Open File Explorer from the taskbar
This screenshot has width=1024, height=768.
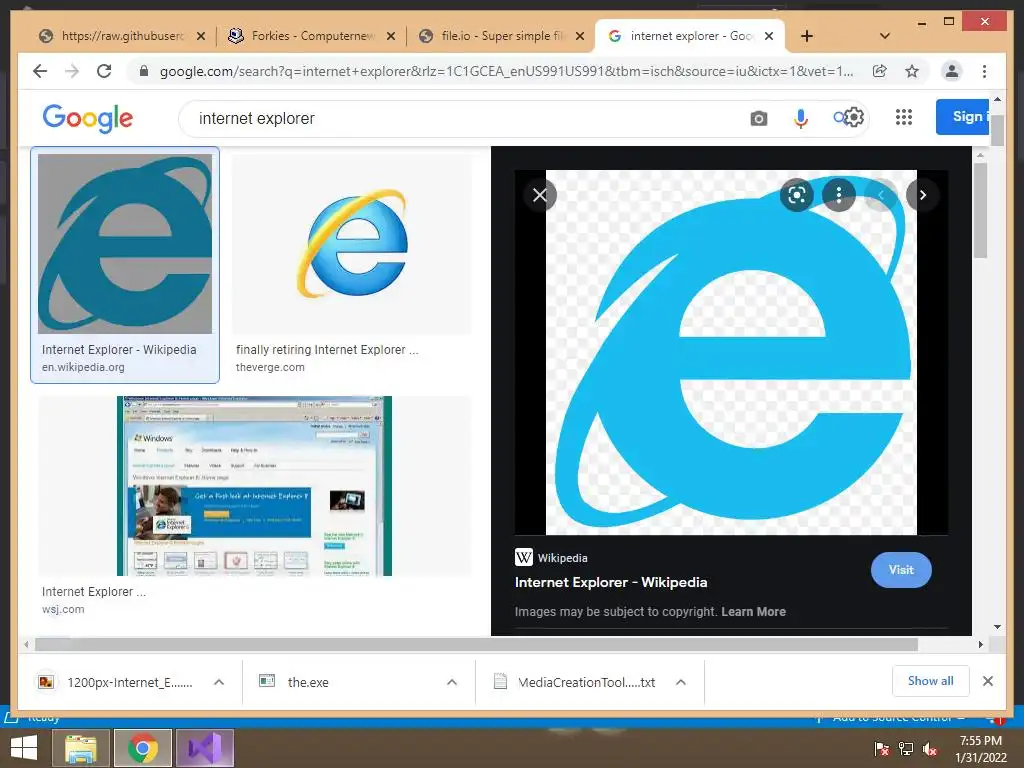coord(81,748)
